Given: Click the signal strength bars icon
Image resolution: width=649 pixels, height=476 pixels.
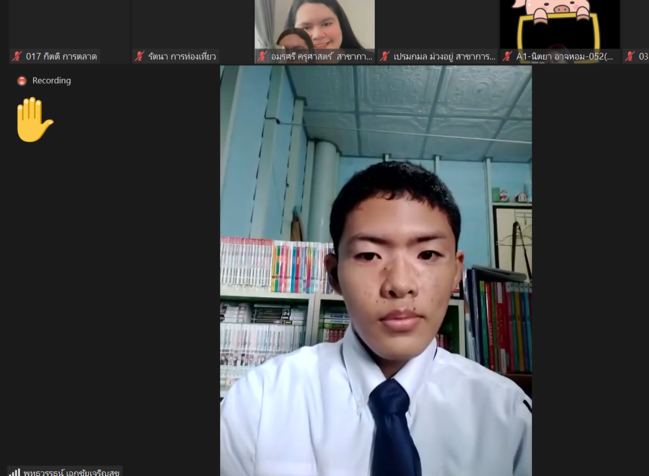Looking at the screenshot, I should pyautogui.click(x=14, y=471).
